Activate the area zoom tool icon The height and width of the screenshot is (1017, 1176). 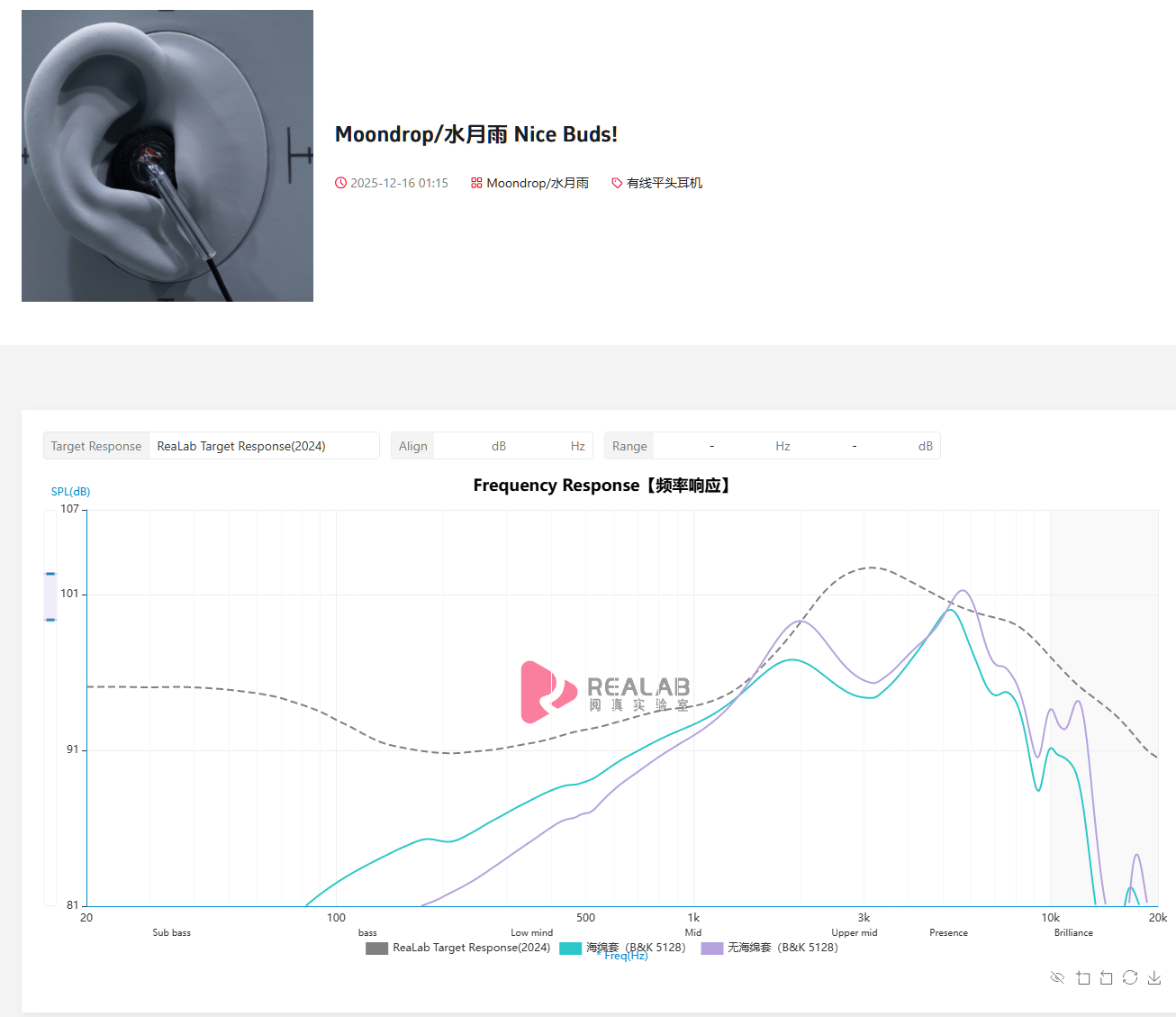[x=1082, y=977]
